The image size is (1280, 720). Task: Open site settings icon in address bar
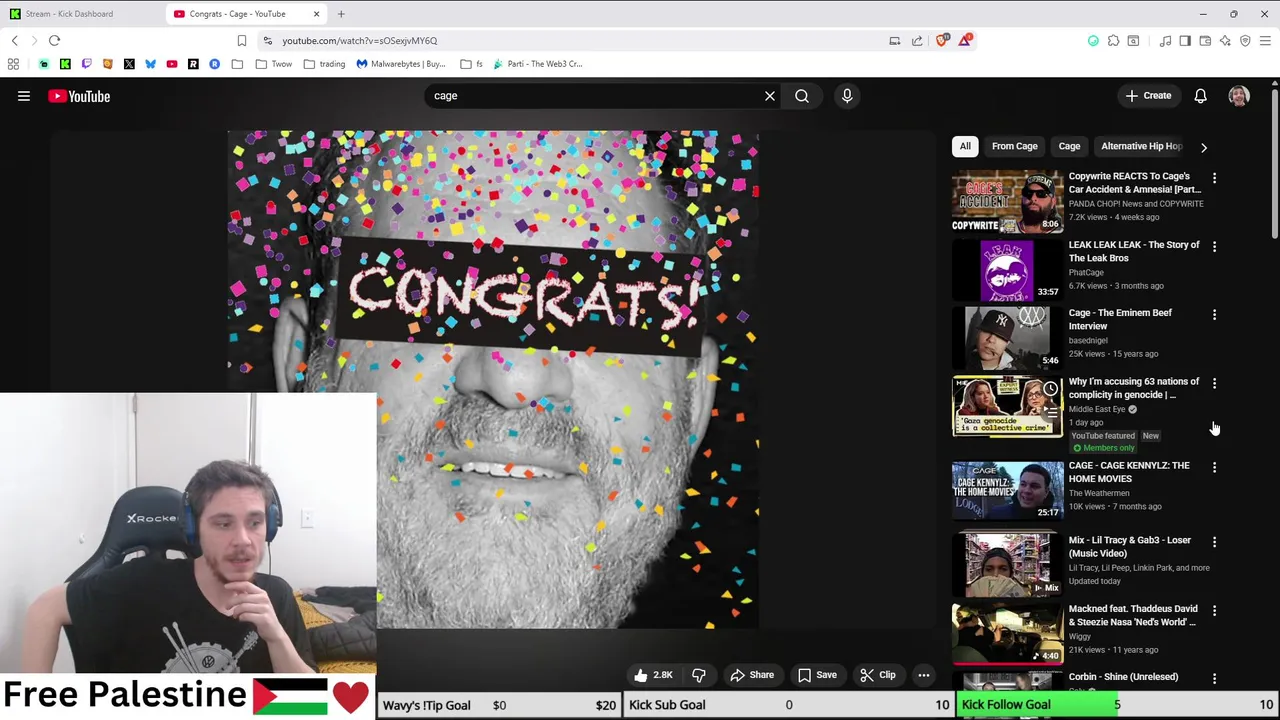click(x=267, y=41)
